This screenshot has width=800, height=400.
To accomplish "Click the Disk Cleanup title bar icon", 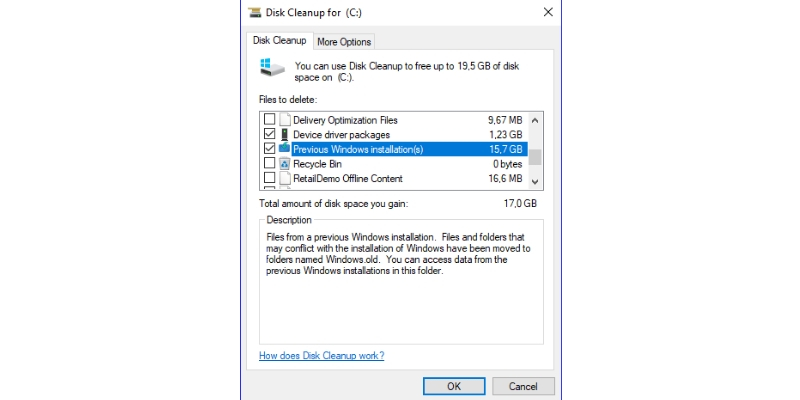I will 254,12.
